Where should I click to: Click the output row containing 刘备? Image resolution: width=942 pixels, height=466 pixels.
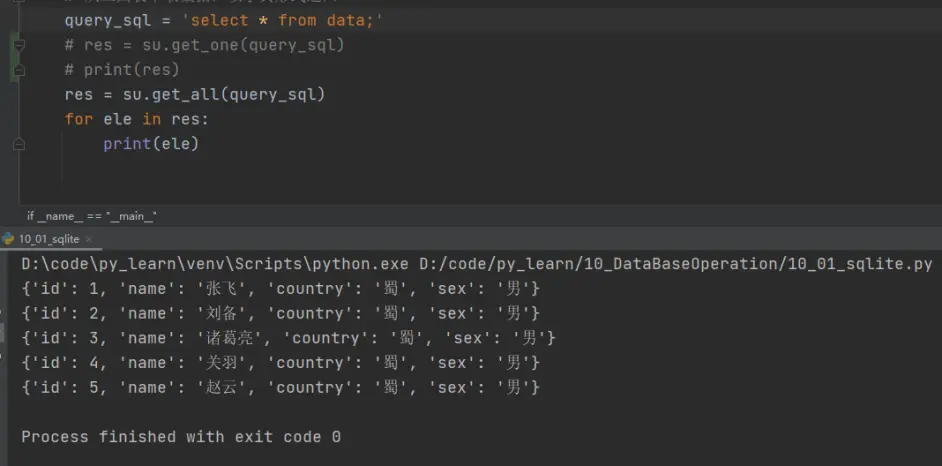tap(280, 313)
